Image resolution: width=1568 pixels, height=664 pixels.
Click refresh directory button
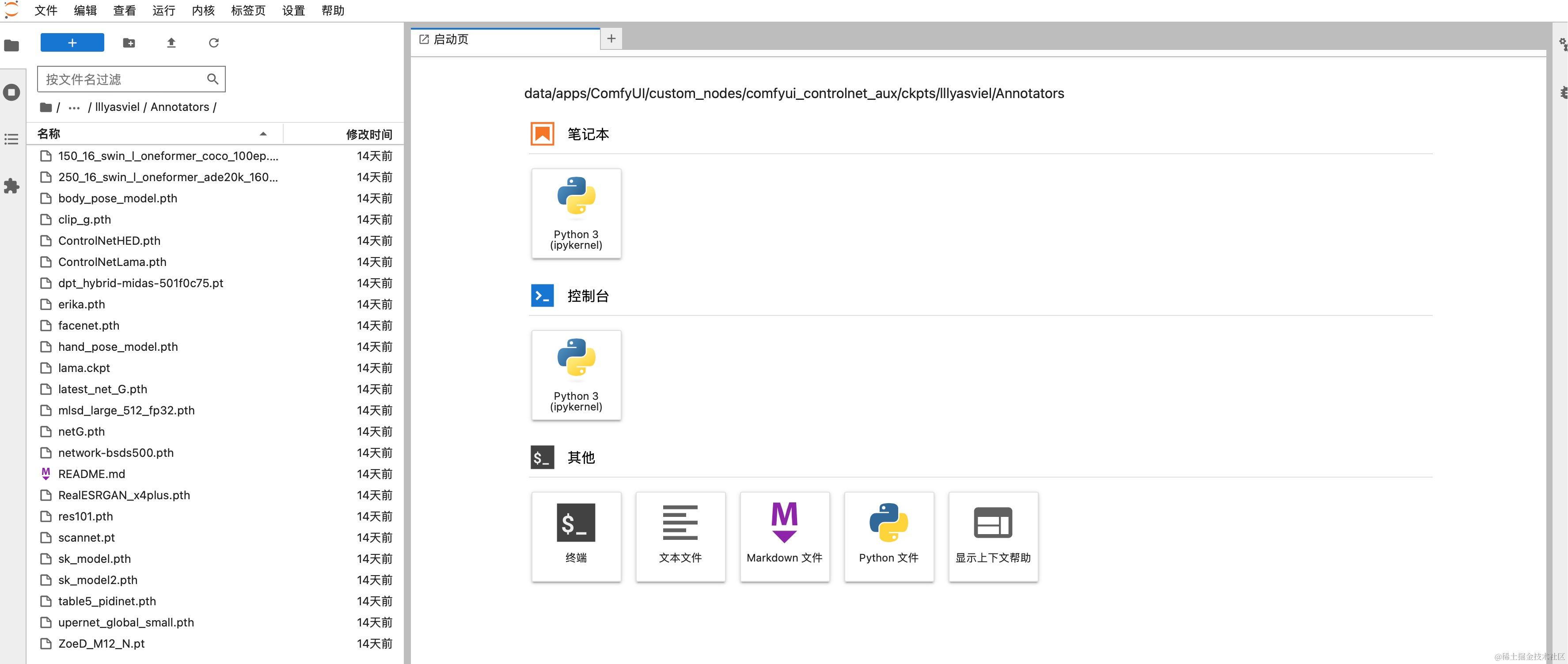click(x=213, y=42)
